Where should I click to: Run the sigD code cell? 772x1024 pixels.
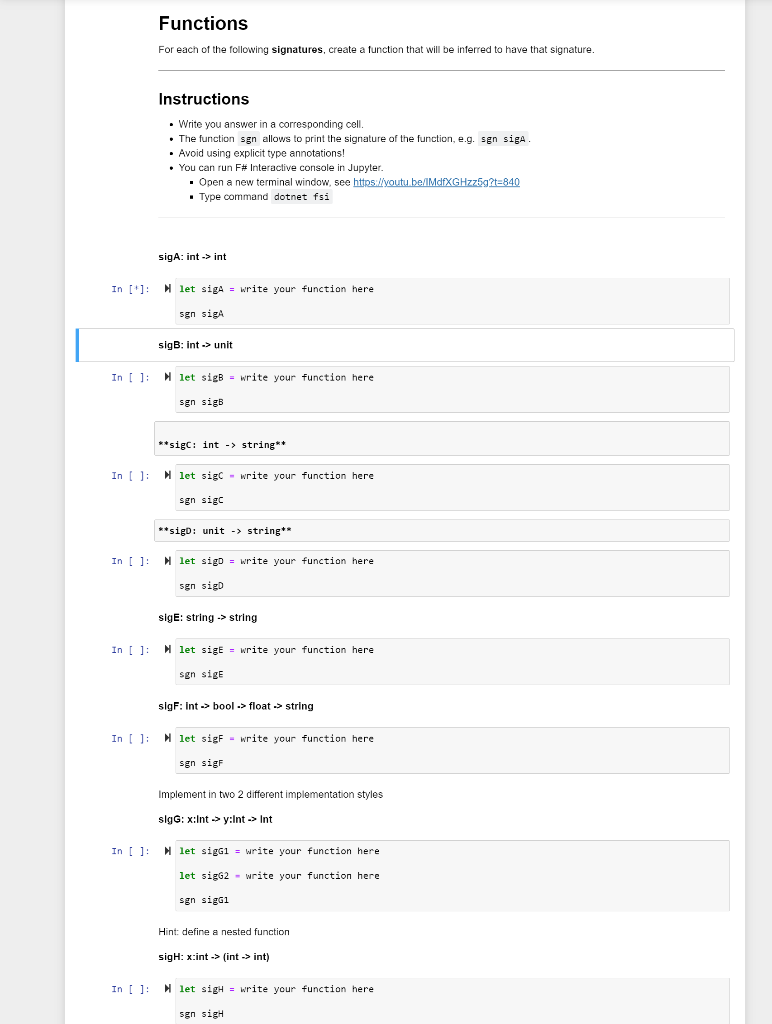click(166, 561)
